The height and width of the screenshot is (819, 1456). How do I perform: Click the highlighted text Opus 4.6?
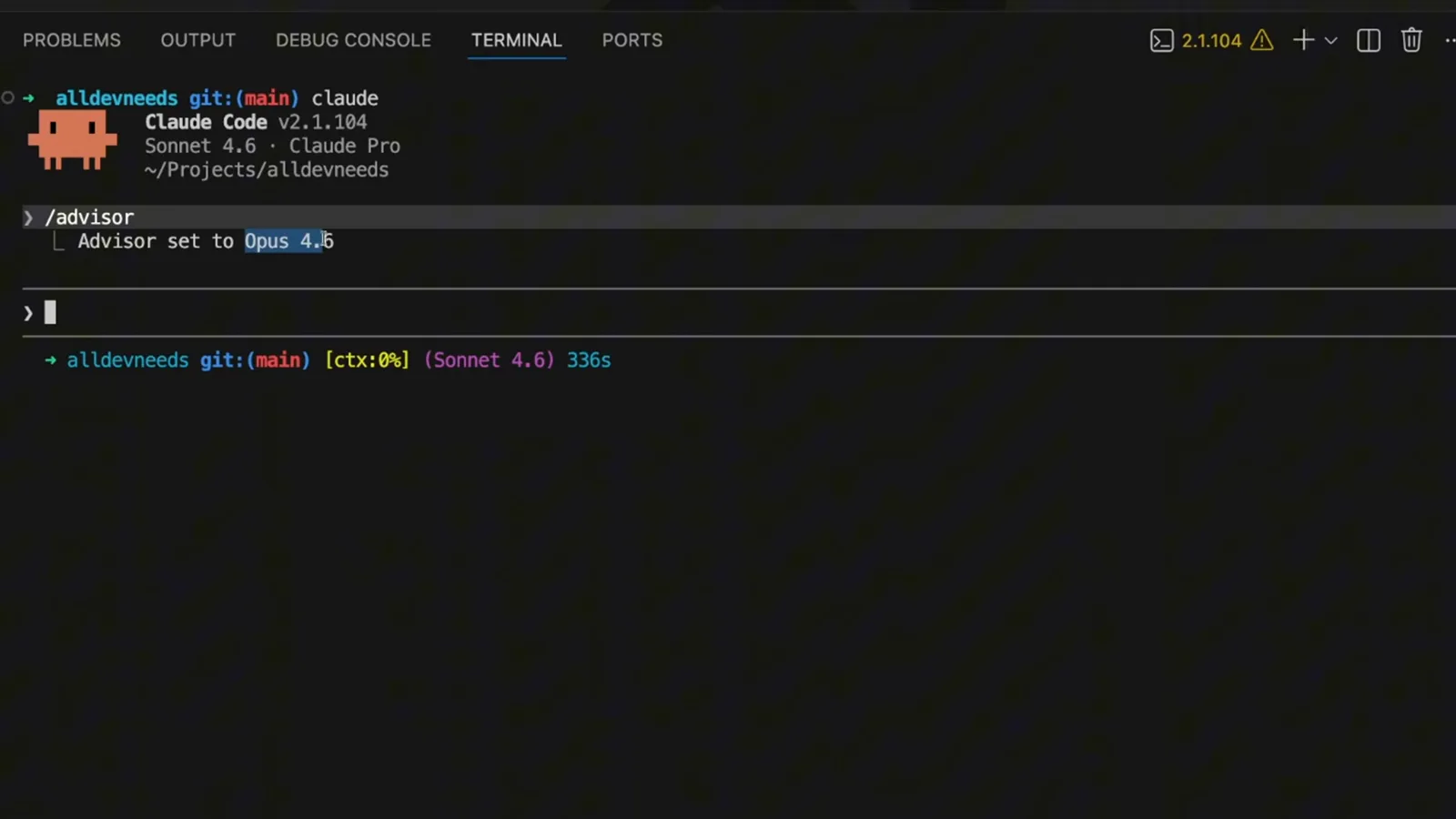288,241
